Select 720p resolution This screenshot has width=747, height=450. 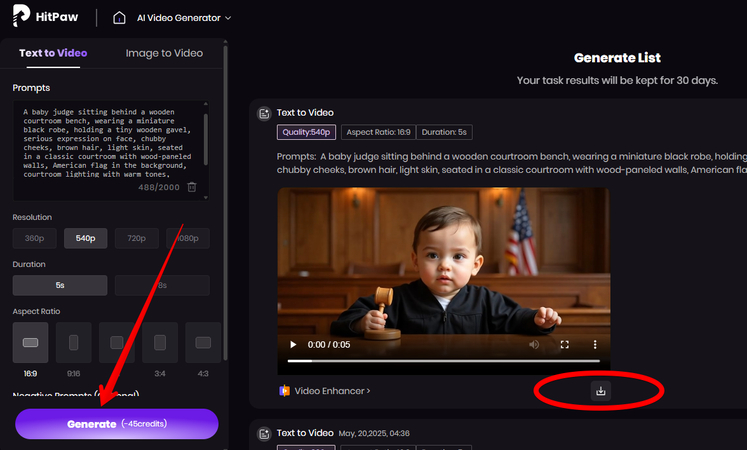pos(136,238)
